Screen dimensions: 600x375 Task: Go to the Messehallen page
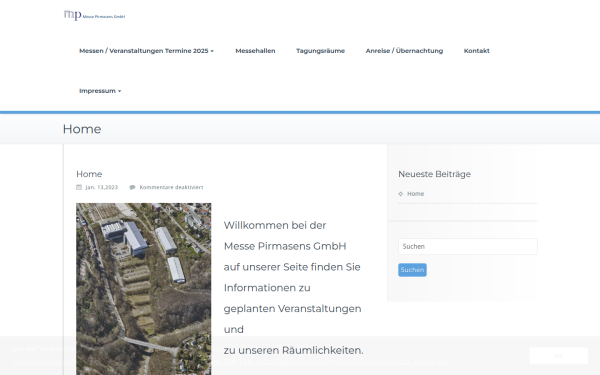tap(255, 51)
